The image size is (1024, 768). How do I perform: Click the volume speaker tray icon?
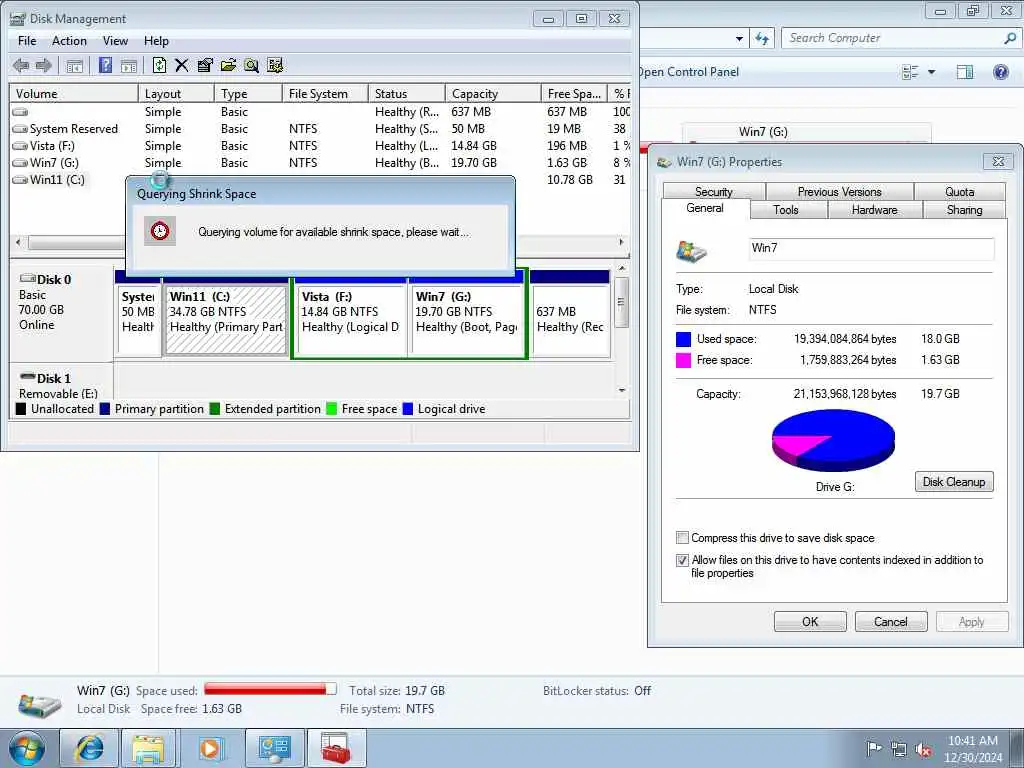pos(923,750)
